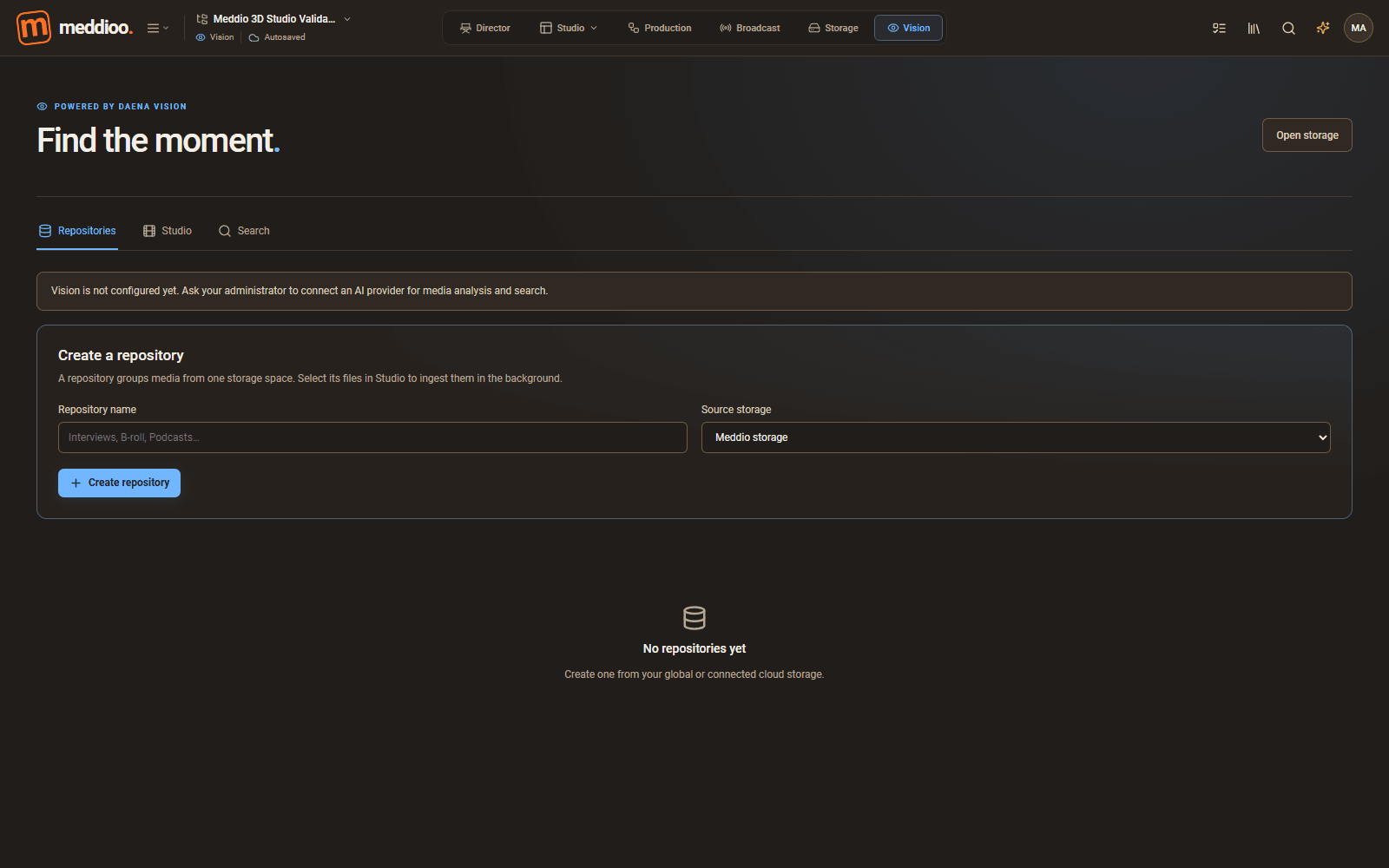Image resolution: width=1389 pixels, height=868 pixels.
Task: Switch to the Search sub-tab
Action: 244,231
